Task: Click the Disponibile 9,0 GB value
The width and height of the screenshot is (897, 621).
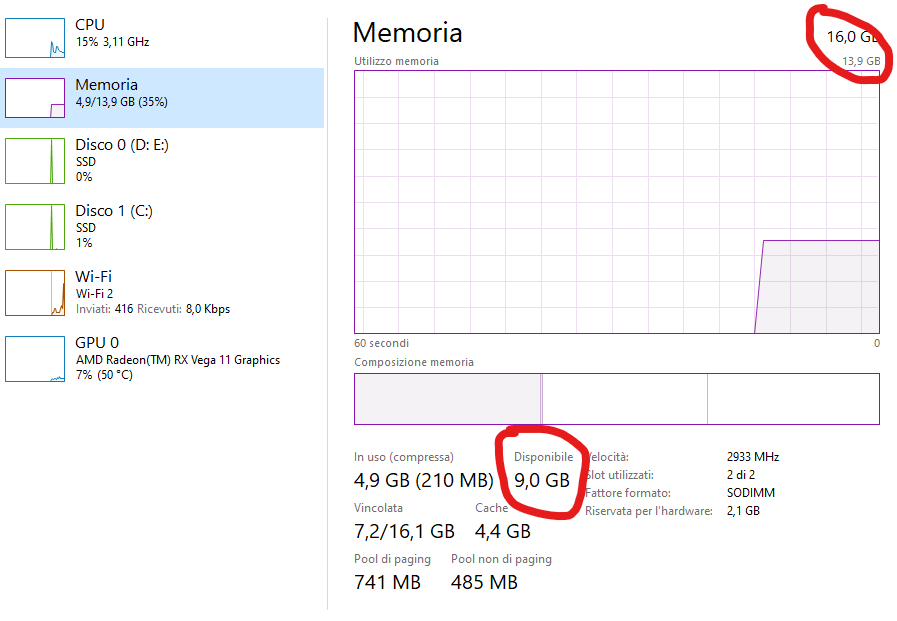Action: (542, 480)
